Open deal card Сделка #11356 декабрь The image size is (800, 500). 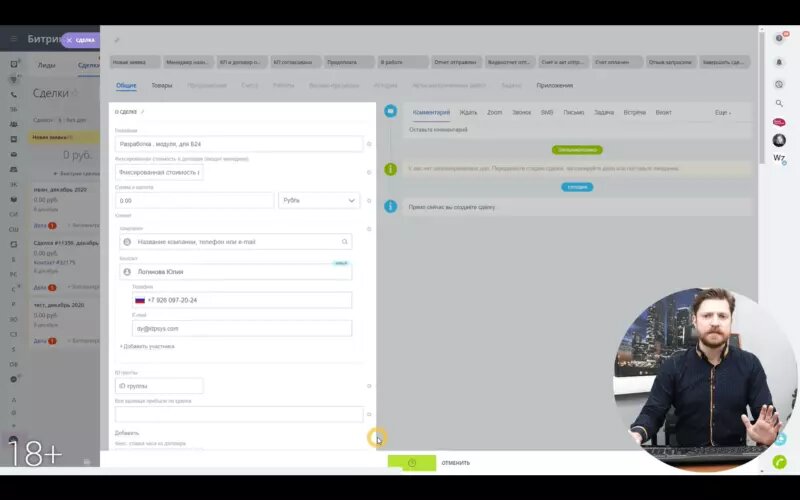click(x=66, y=243)
